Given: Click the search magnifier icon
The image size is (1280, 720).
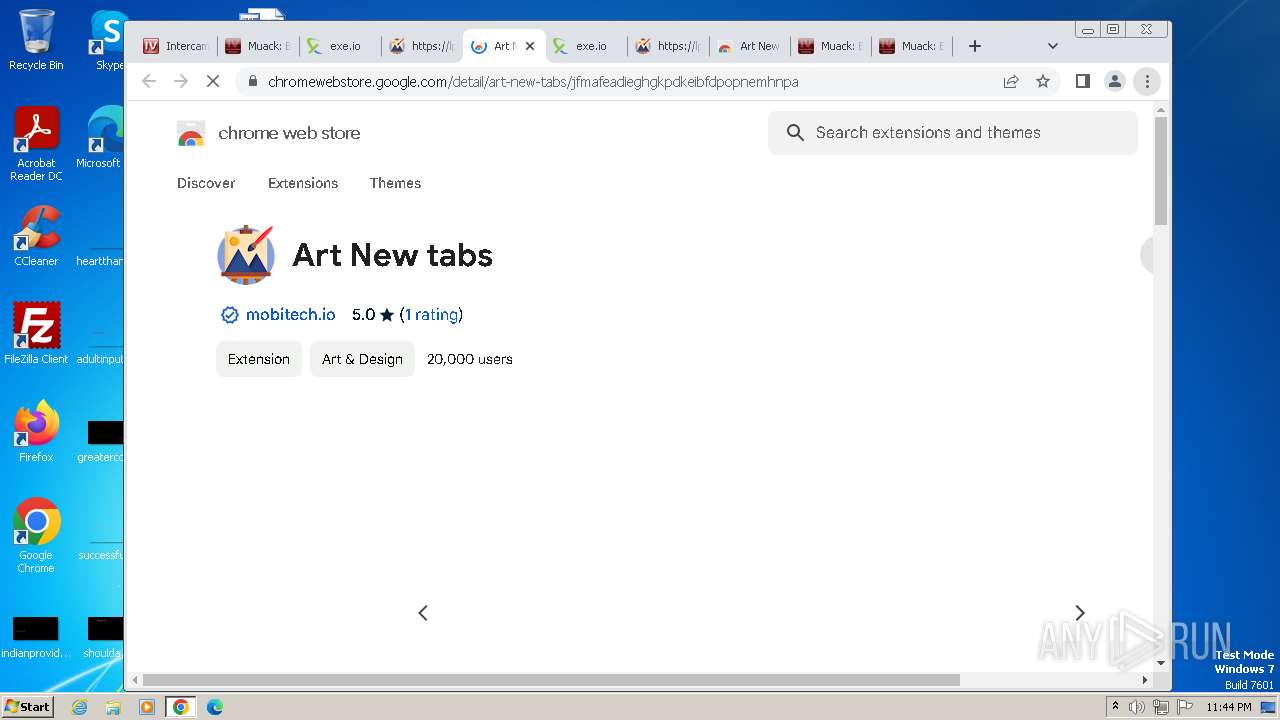Looking at the screenshot, I should pyautogui.click(x=795, y=132).
